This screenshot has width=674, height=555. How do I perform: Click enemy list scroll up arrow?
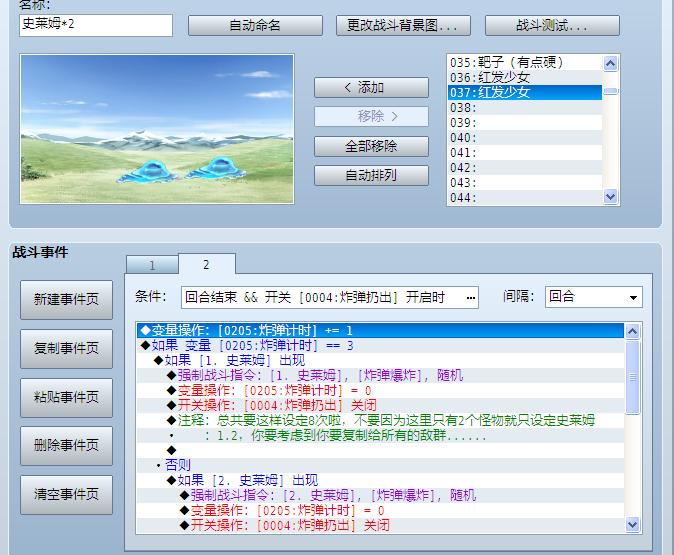pos(610,64)
